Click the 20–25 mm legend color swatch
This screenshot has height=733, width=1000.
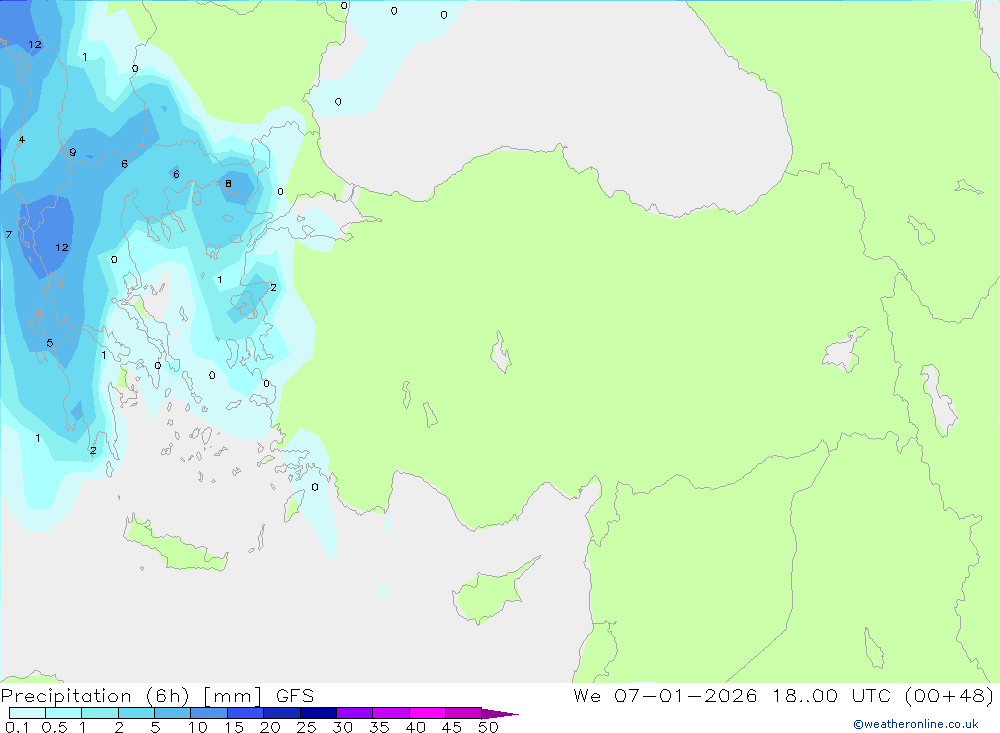282,713
